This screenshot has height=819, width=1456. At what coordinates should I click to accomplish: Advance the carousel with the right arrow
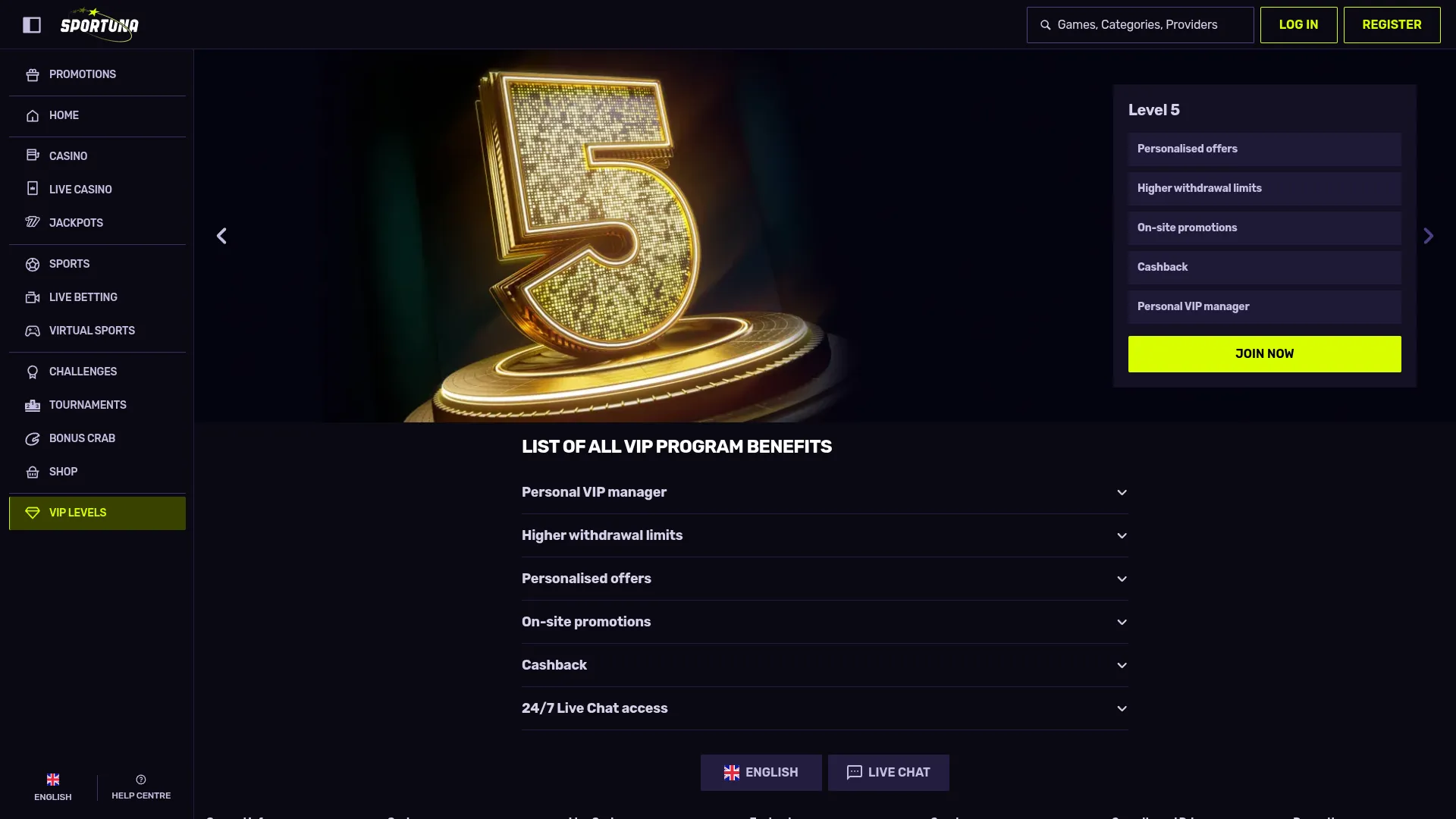tap(1428, 236)
